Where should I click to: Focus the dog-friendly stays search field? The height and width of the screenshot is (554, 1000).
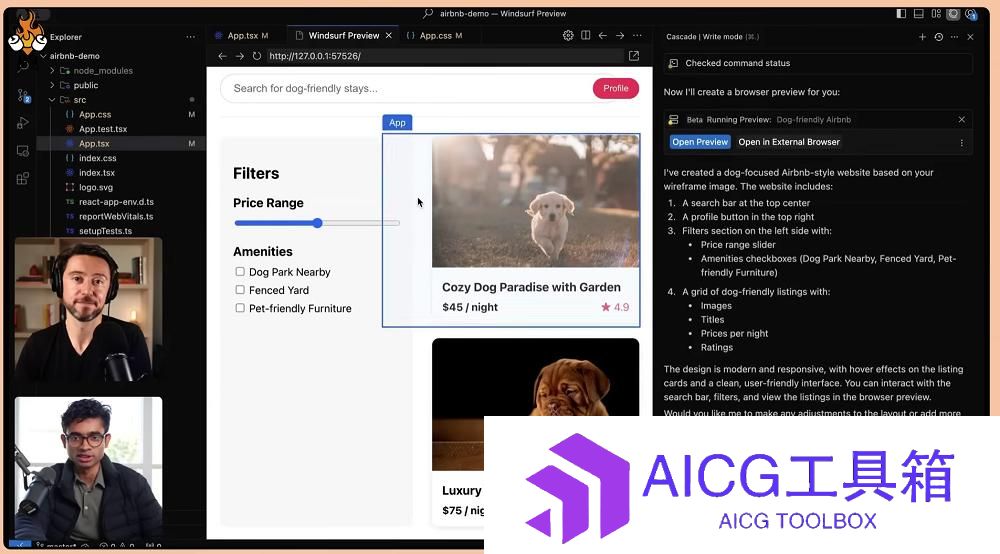tap(408, 89)
